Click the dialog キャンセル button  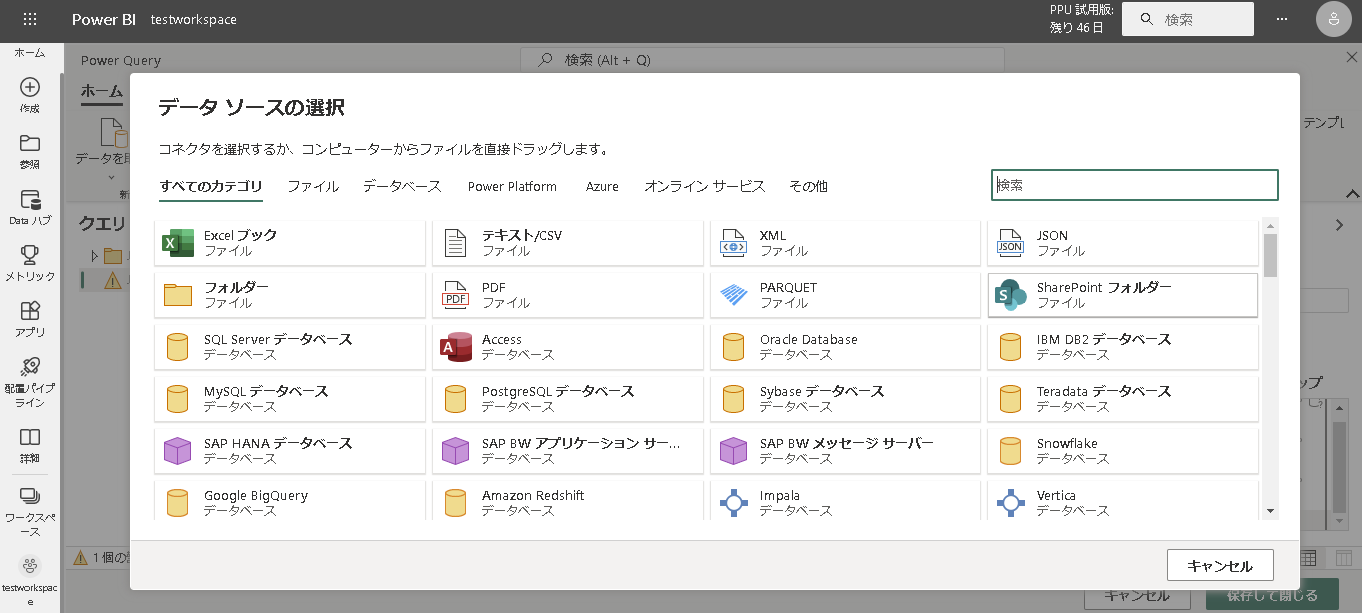1220,565
